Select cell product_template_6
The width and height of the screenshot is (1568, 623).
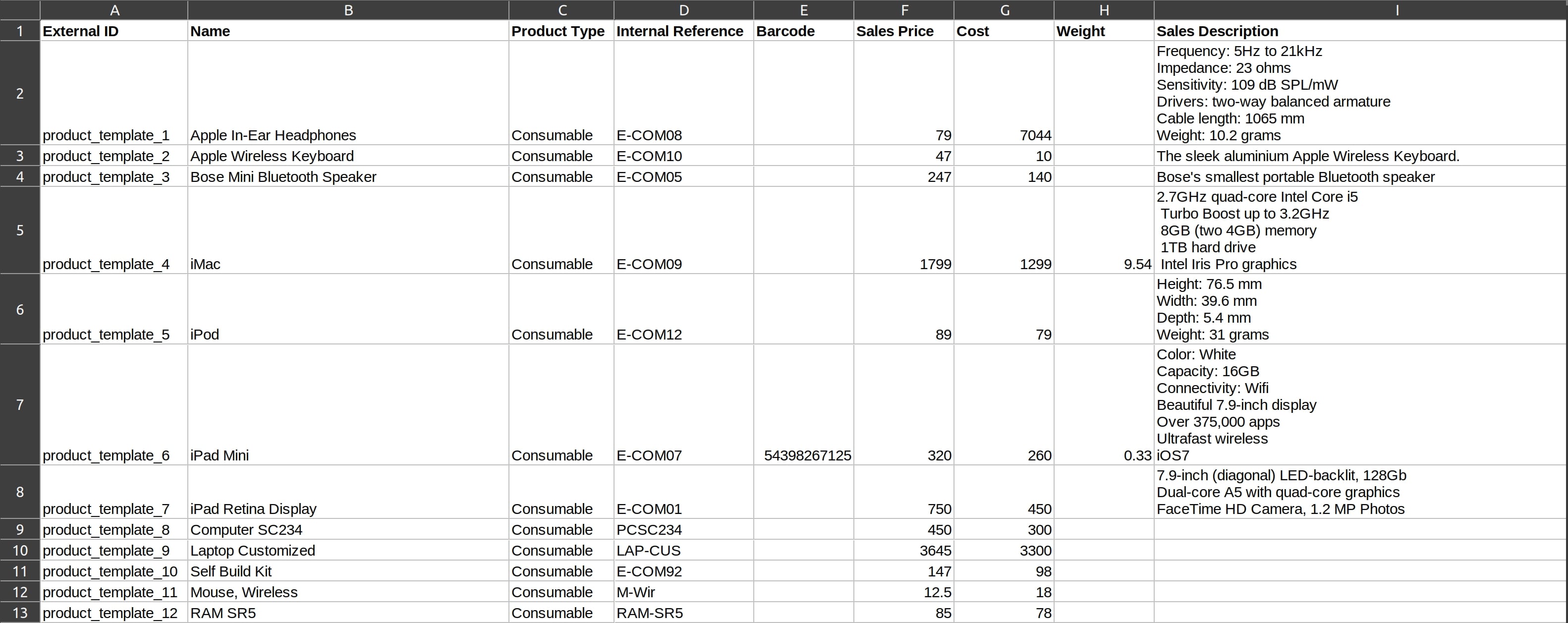(x=114, y=404)
